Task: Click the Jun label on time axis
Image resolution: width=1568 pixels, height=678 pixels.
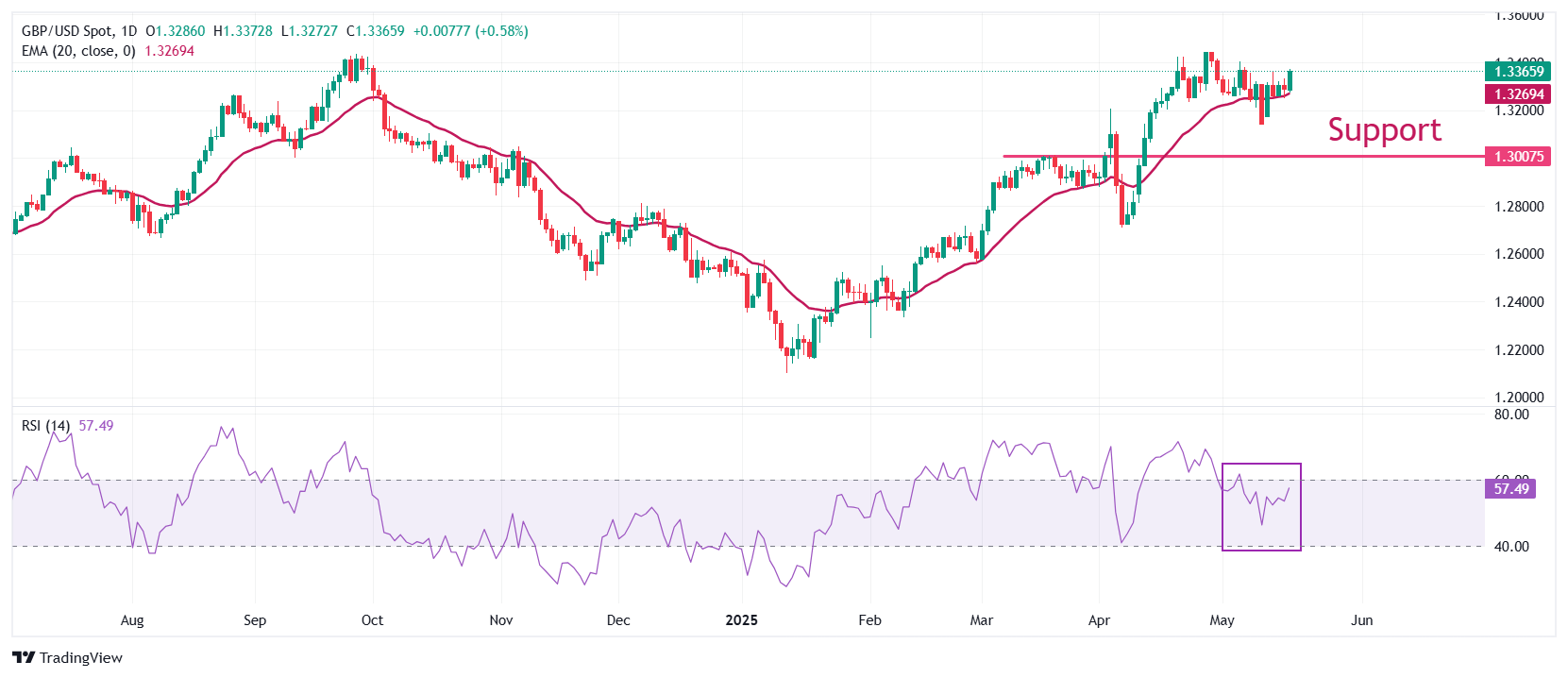Action: 1361,620
